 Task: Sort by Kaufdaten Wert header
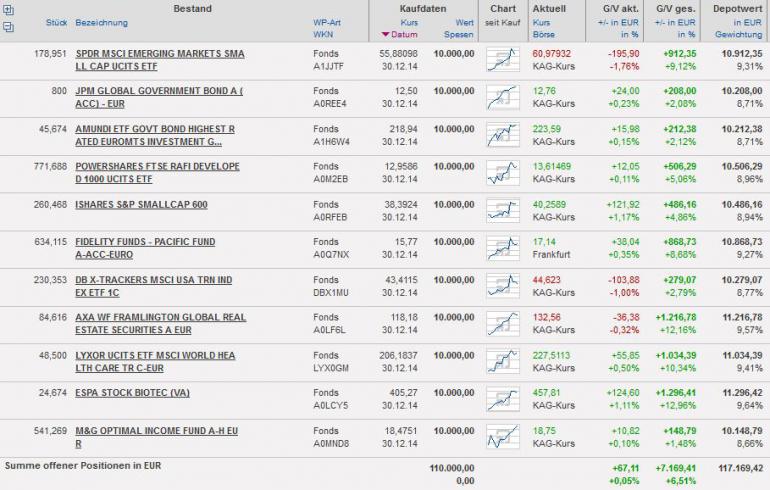pyautogui.click(x=465, y=23)
